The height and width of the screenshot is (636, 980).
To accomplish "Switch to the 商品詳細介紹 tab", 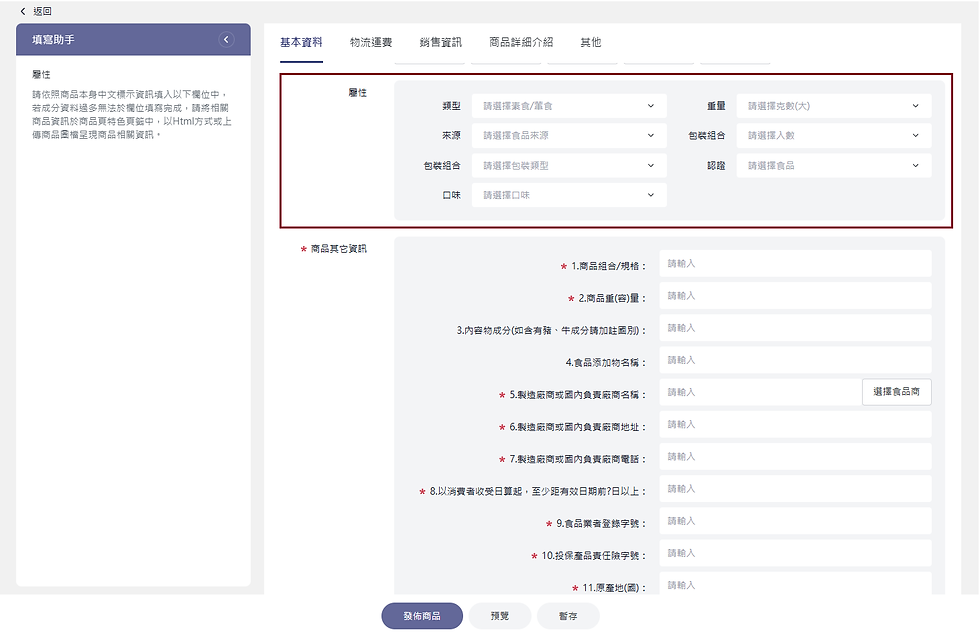I will point(521,42).
